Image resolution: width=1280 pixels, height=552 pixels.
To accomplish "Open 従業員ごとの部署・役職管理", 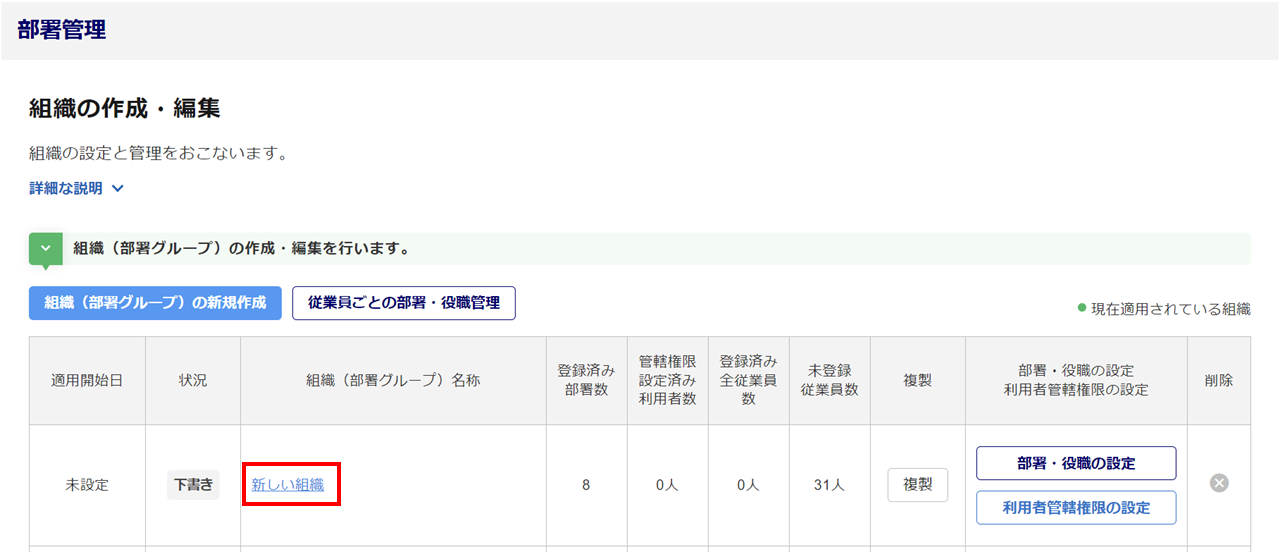I will pyautogui.click(x=403, y=303).
